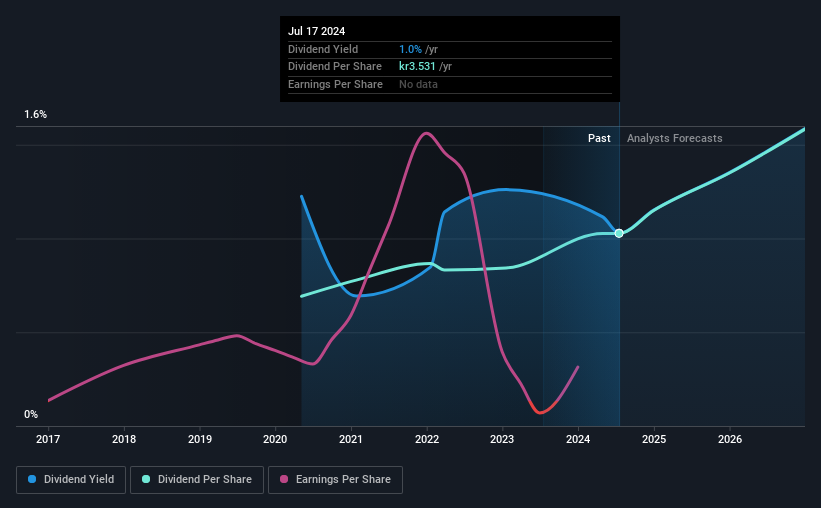Click the 0% y-axis label
This screenshot has width=821, height=508.
(x=31, y=414)
